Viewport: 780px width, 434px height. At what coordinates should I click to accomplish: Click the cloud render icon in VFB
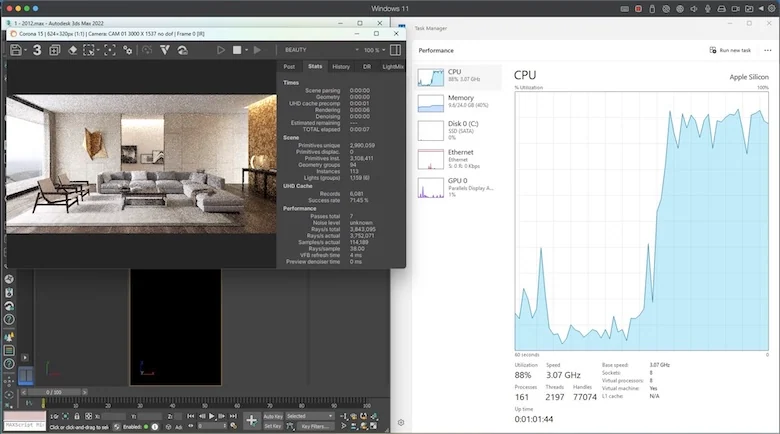[183, 50]
